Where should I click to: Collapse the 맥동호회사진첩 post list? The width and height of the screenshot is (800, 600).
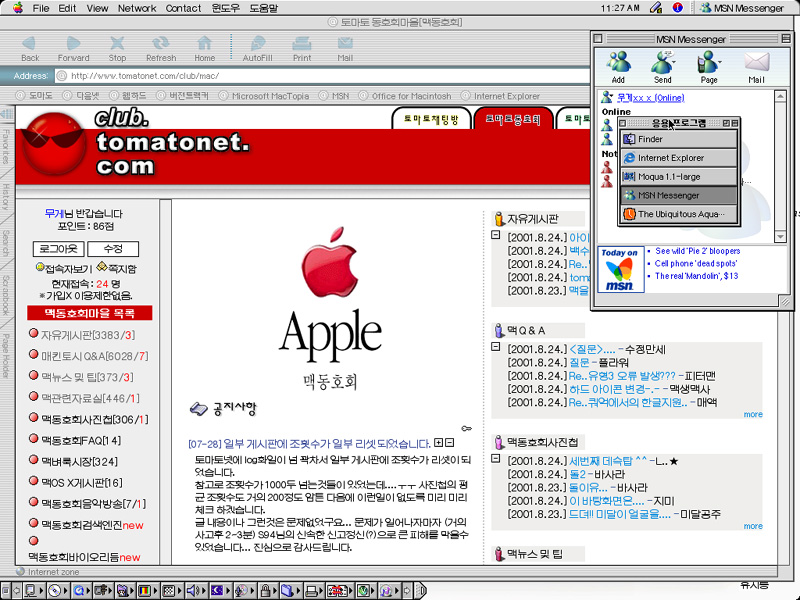pyautogui.click(x=495, y=459)
